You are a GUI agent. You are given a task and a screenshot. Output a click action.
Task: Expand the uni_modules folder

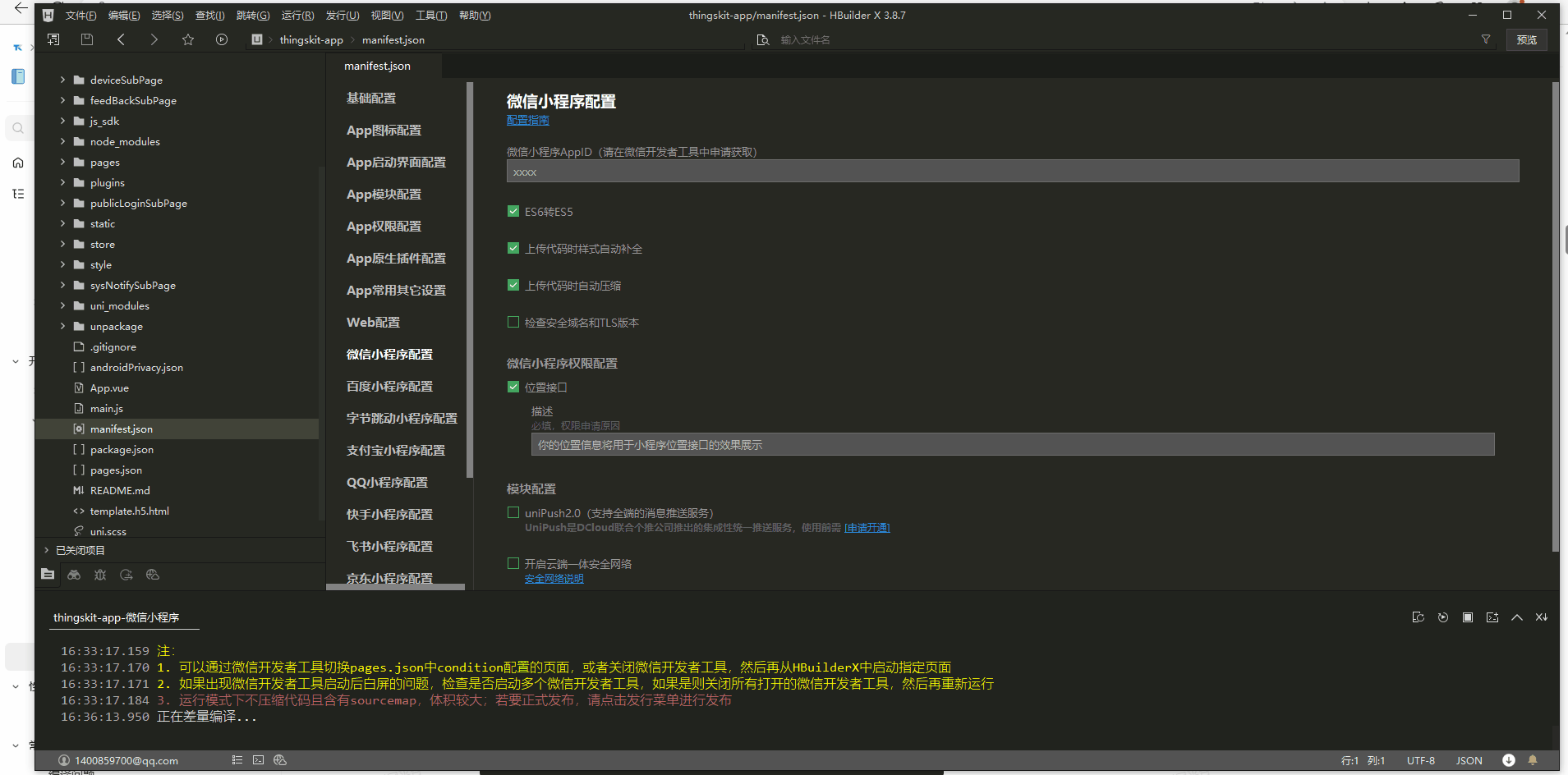pos(62,305)
